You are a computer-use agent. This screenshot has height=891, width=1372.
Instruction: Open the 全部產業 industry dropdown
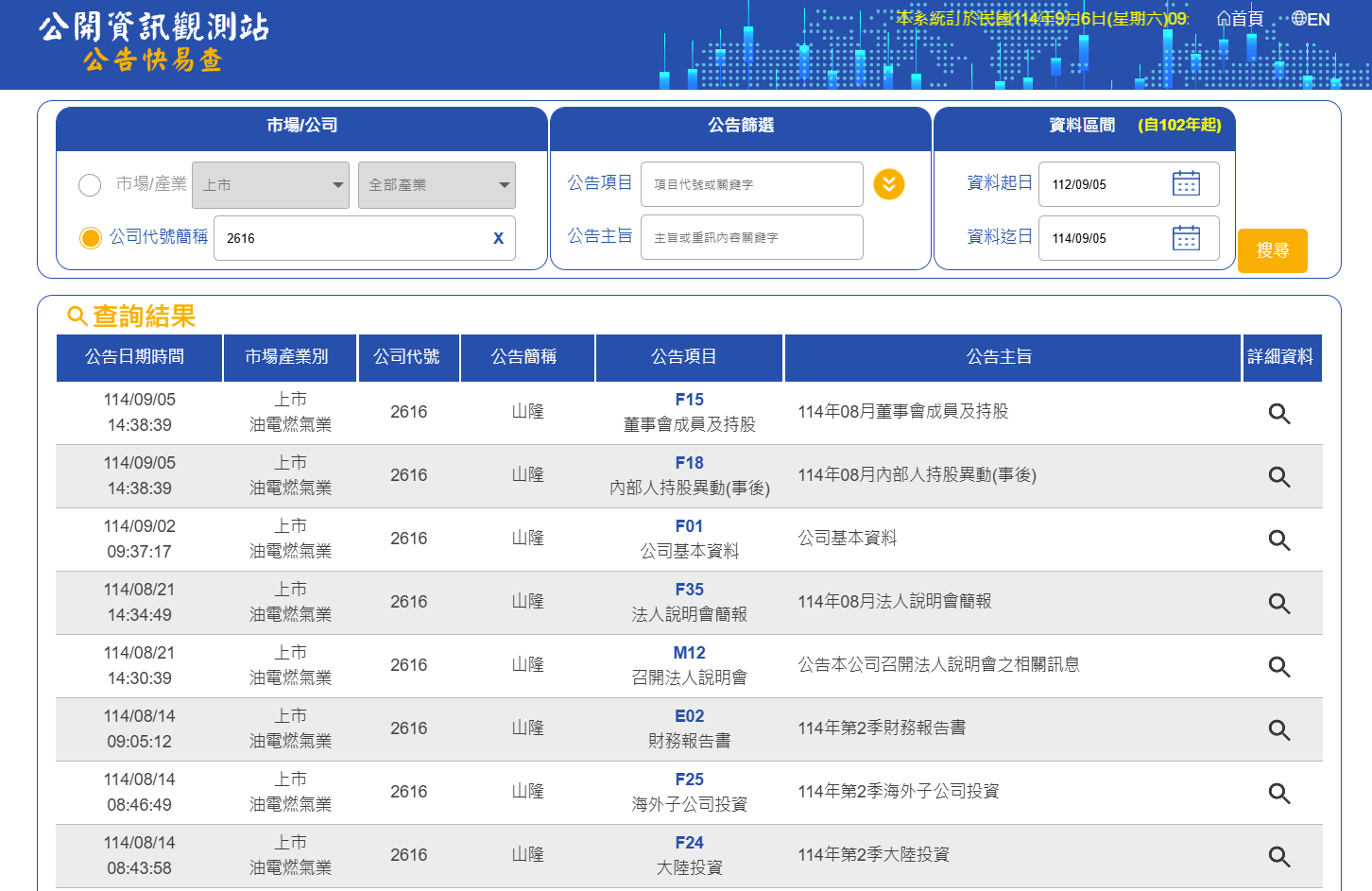click(437, 185)
